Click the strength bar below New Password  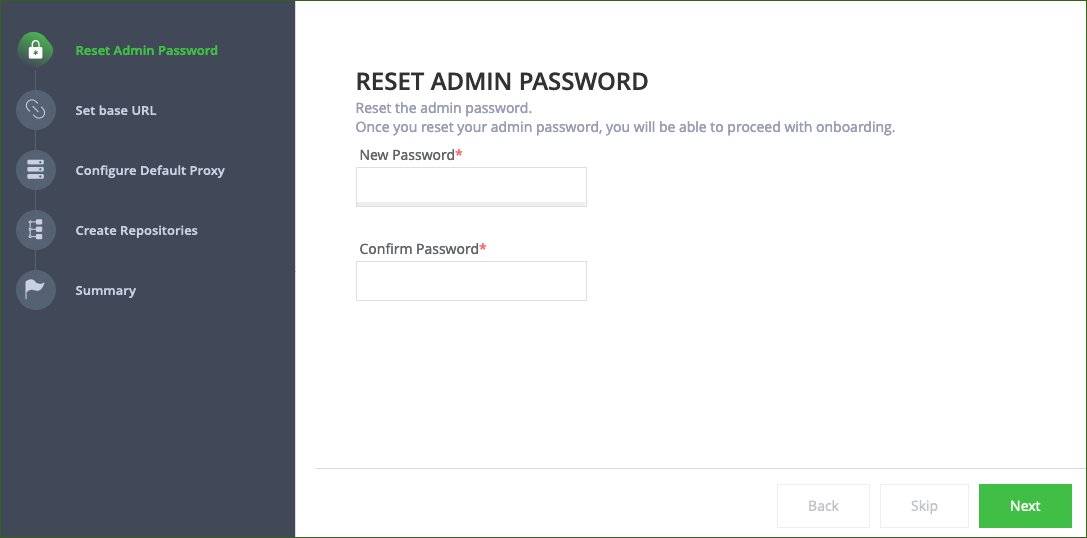(471, 204)
